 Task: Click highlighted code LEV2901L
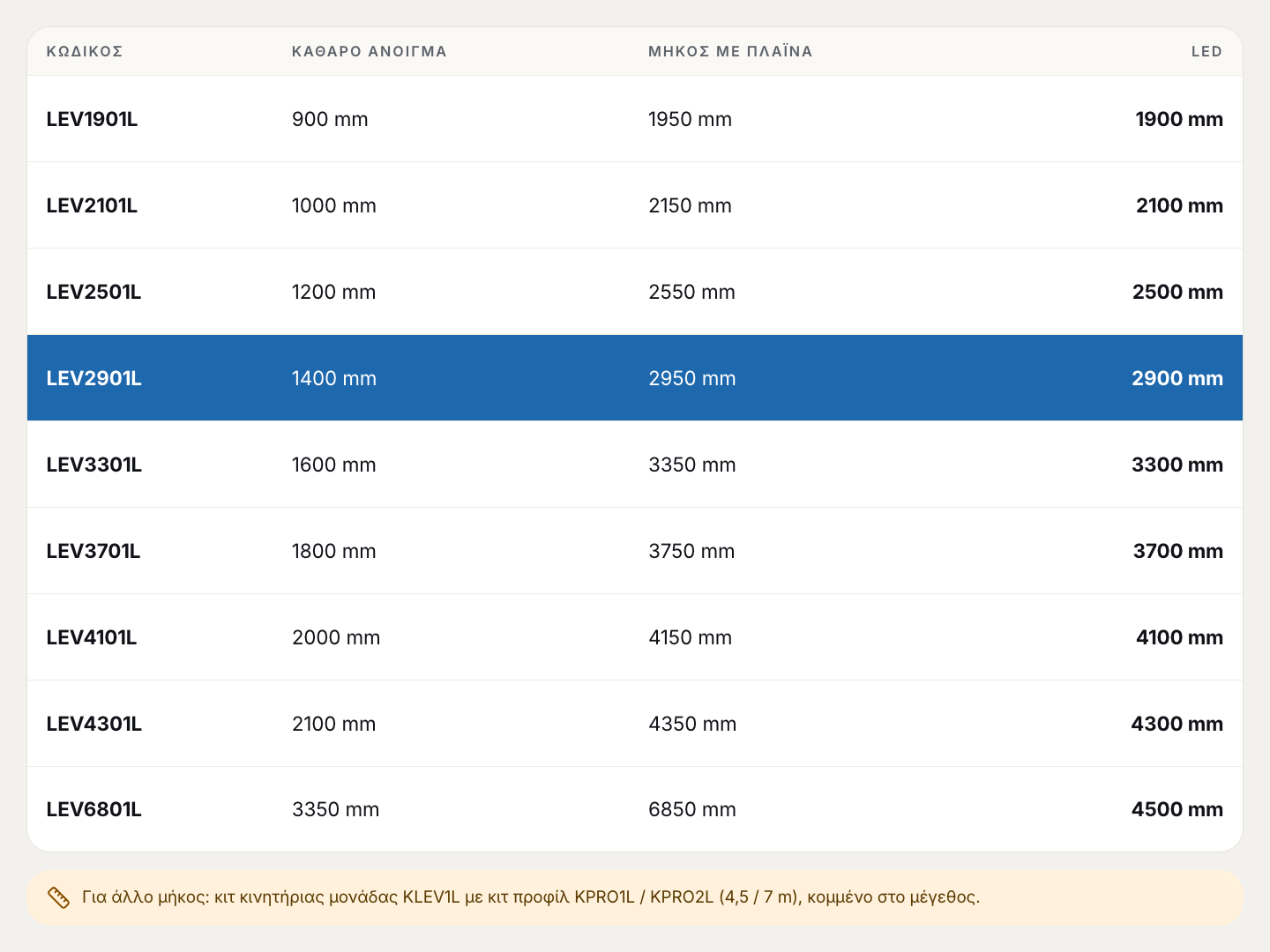[x=93, y=378]
